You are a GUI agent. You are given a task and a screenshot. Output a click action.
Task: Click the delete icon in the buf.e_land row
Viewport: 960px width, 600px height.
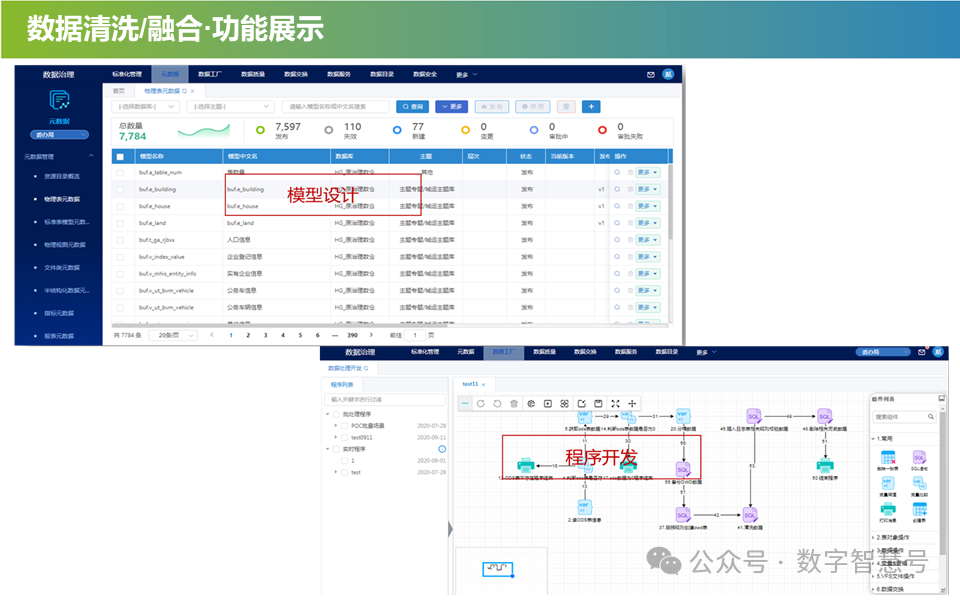click(629, 223)
